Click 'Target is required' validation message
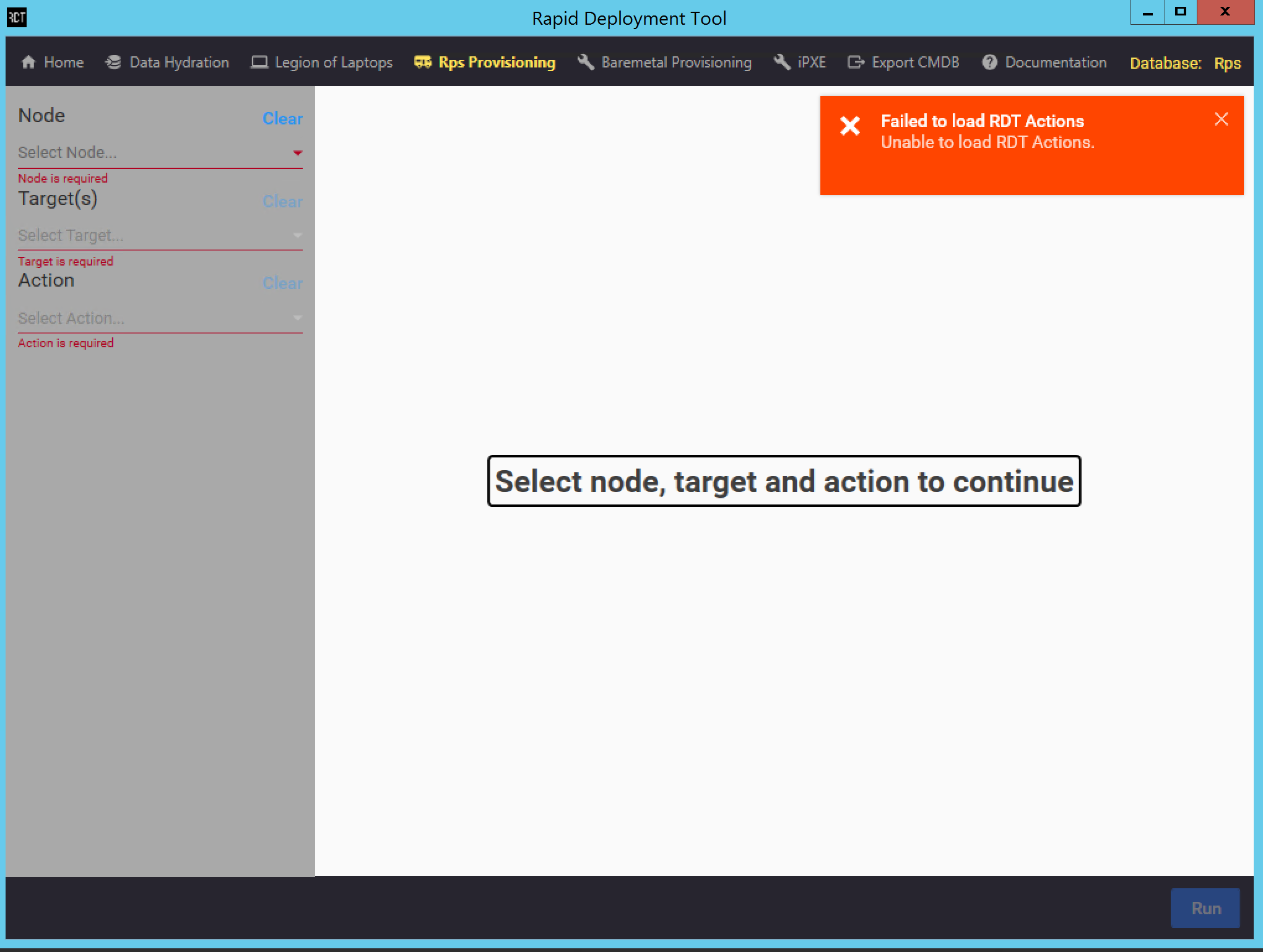This screenshot has height=952, width=1263. click(66, 261)
